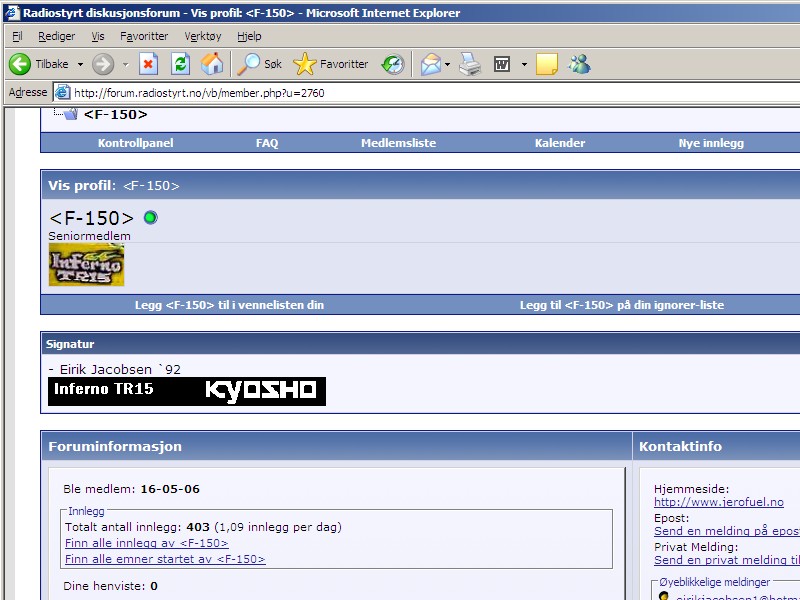Open the Søk search tool
This screenshot has height=600, width=800.
[259, 64]
